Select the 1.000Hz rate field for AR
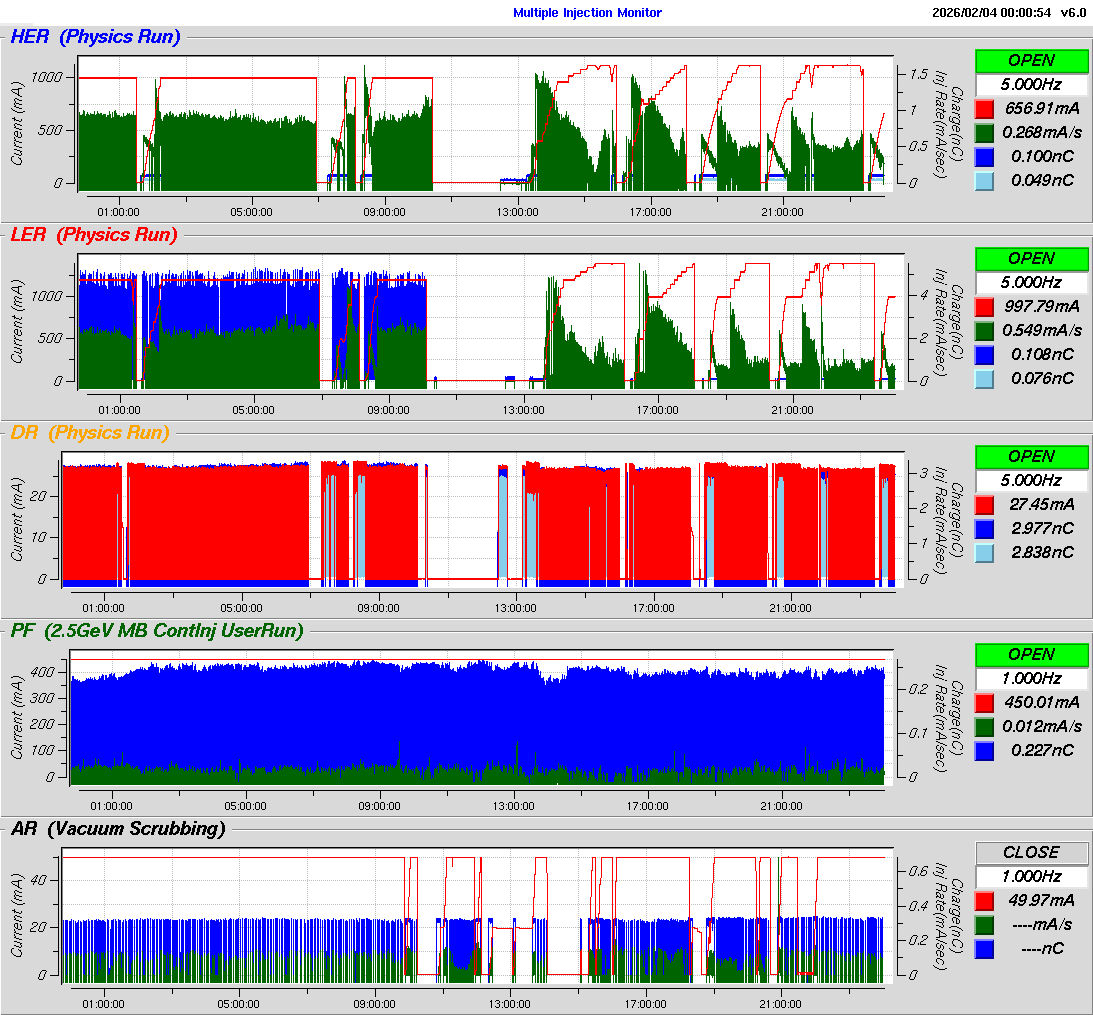 [1031, 876]
